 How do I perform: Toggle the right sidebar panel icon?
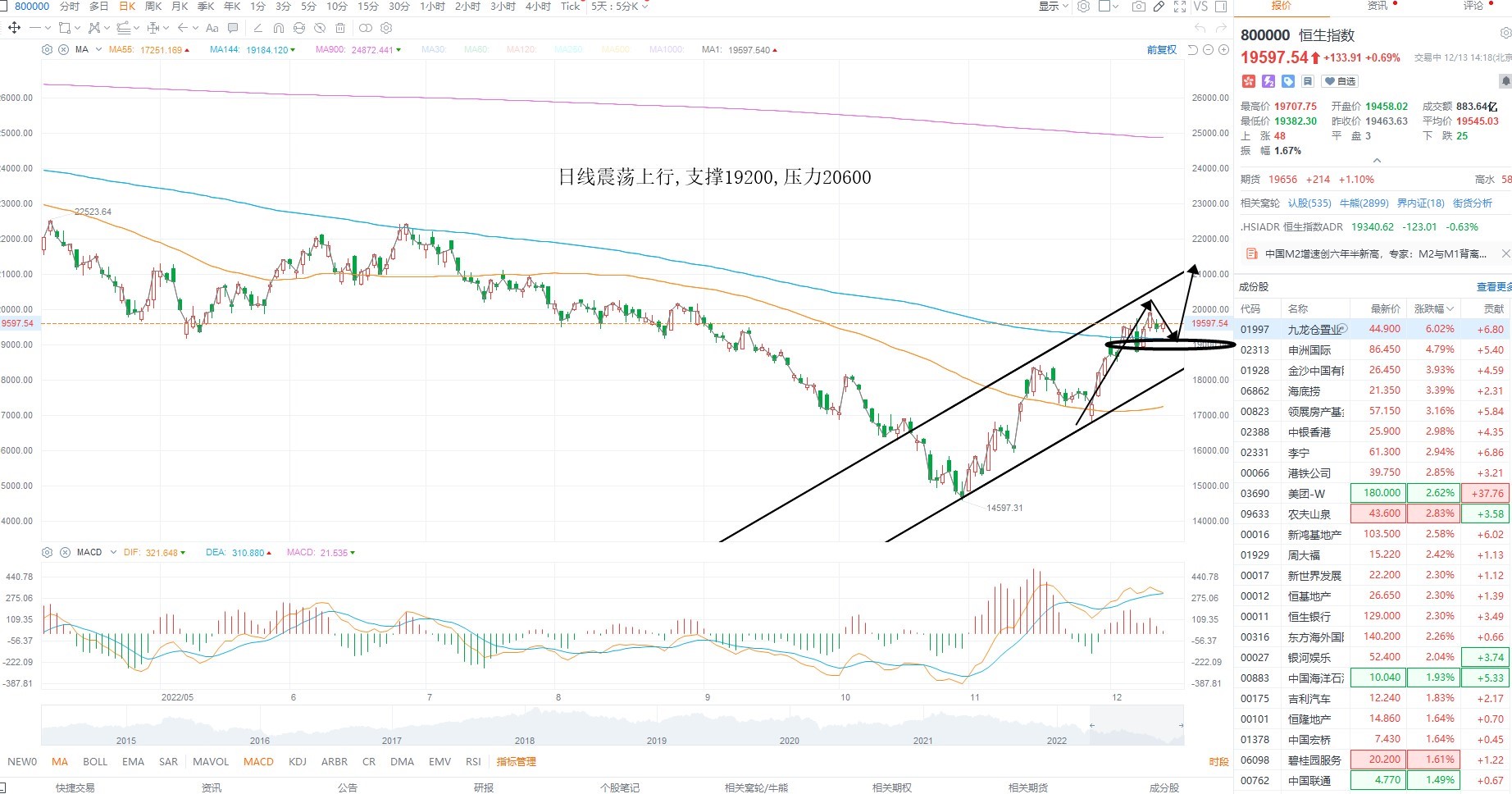[1221, 7]
